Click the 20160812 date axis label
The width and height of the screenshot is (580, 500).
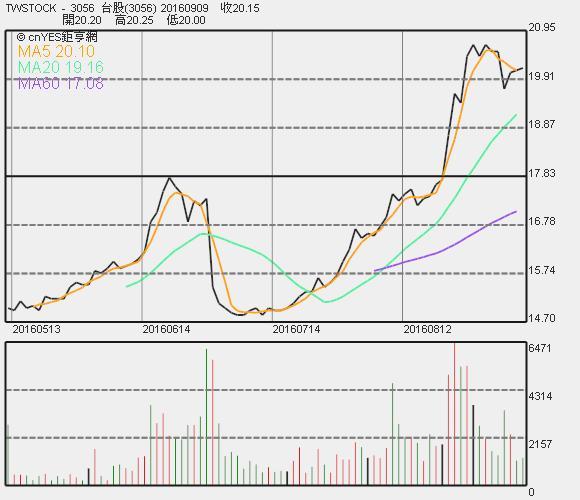tap(427, 329)
